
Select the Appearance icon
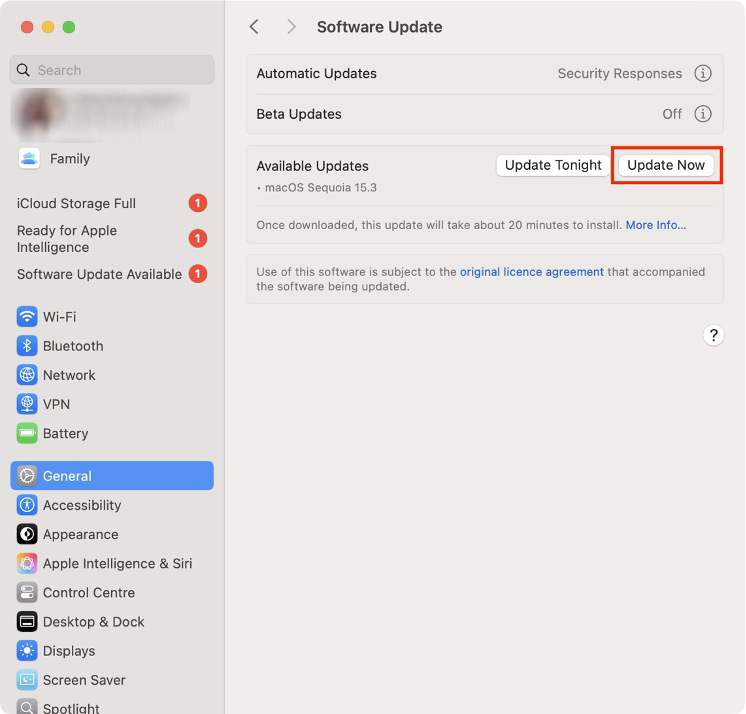[27, 534]
